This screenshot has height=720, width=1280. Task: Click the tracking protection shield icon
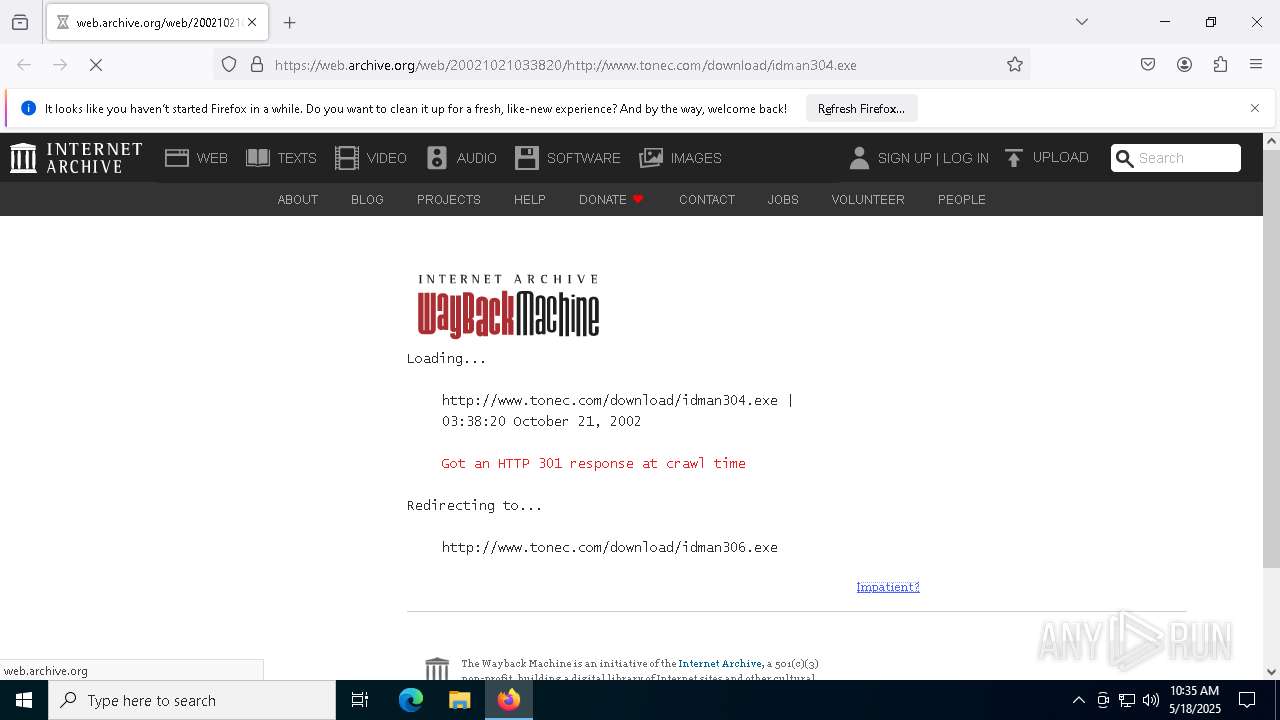pyautogui.click(x=229, y=65)
